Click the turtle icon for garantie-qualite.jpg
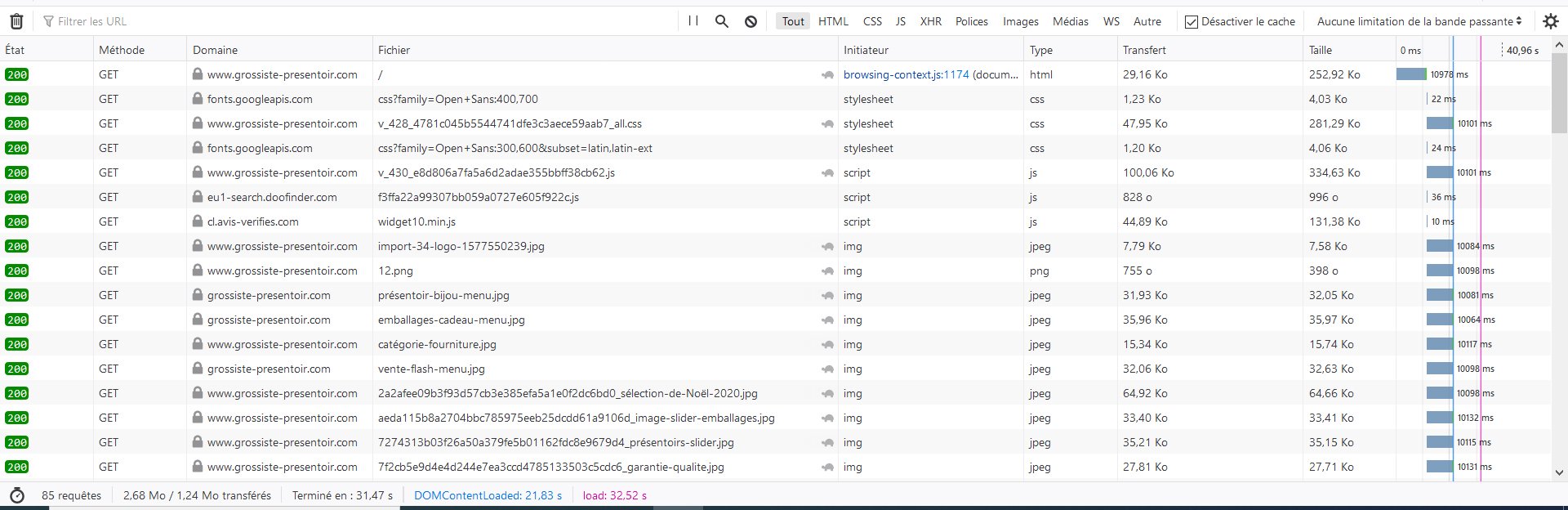The image size is (1568, 510). (x=827, y=467)
